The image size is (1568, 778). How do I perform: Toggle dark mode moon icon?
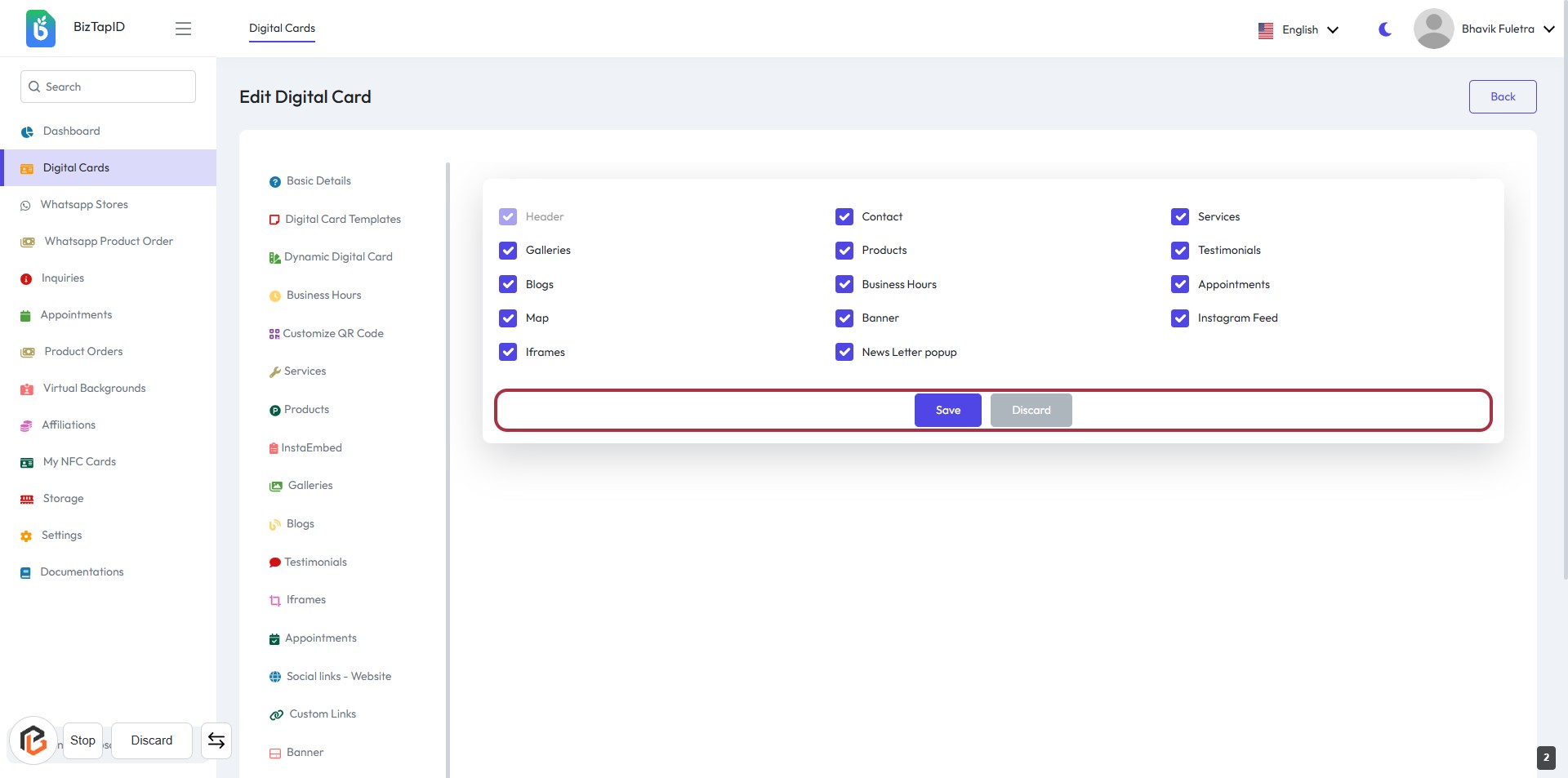point(1384,29)
